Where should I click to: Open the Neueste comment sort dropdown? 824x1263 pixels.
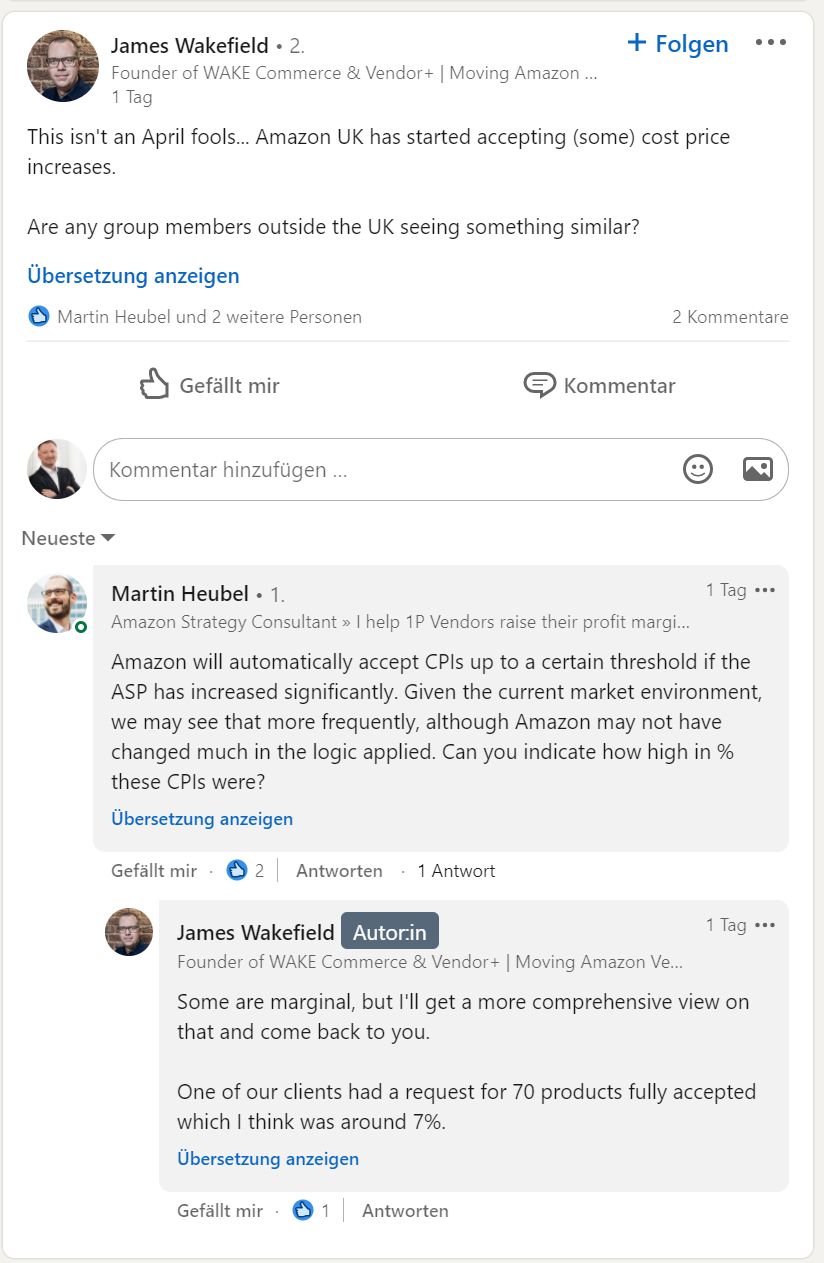click(68, 538)
